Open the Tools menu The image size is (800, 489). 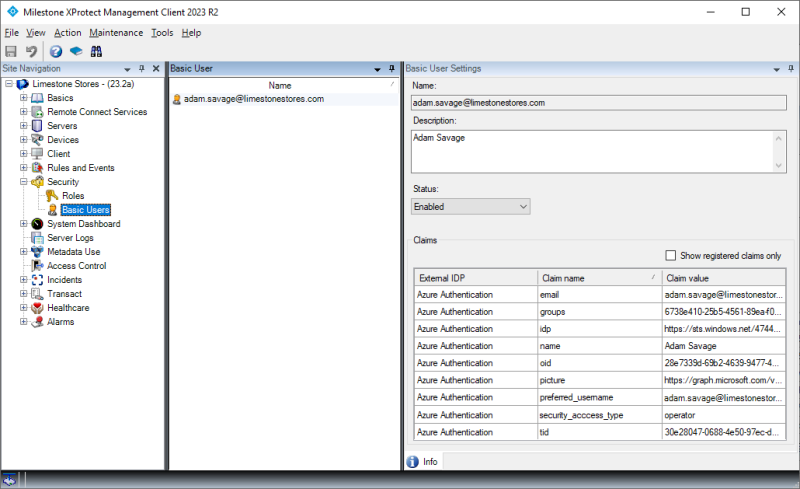pyautogui.click(x=162, y=33)
